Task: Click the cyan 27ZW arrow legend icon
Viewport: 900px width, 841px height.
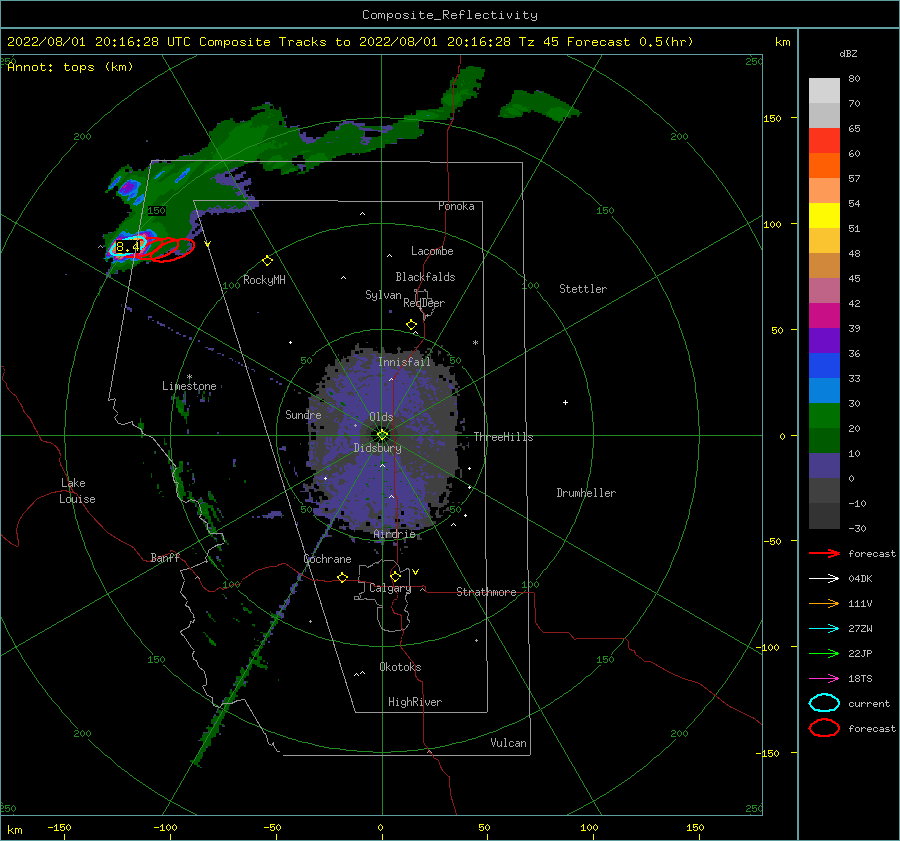Action: [824, 629]
